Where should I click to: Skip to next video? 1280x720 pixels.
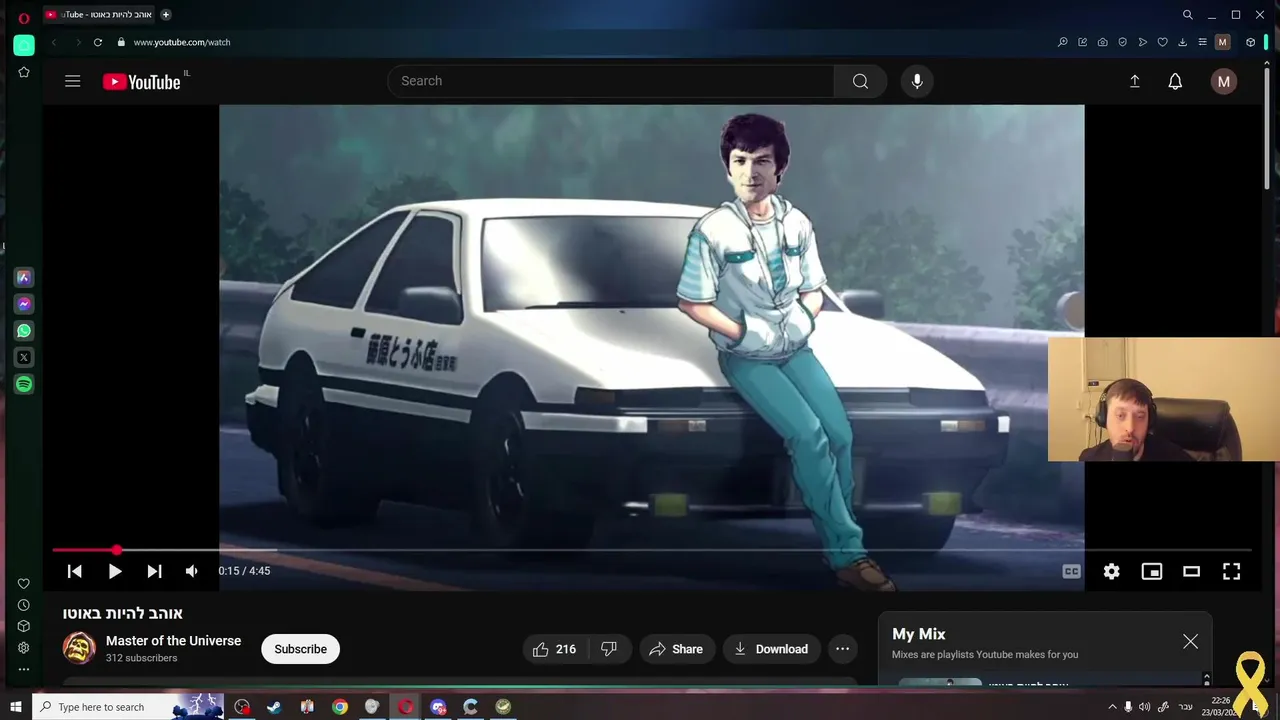(x=154, y=571)
